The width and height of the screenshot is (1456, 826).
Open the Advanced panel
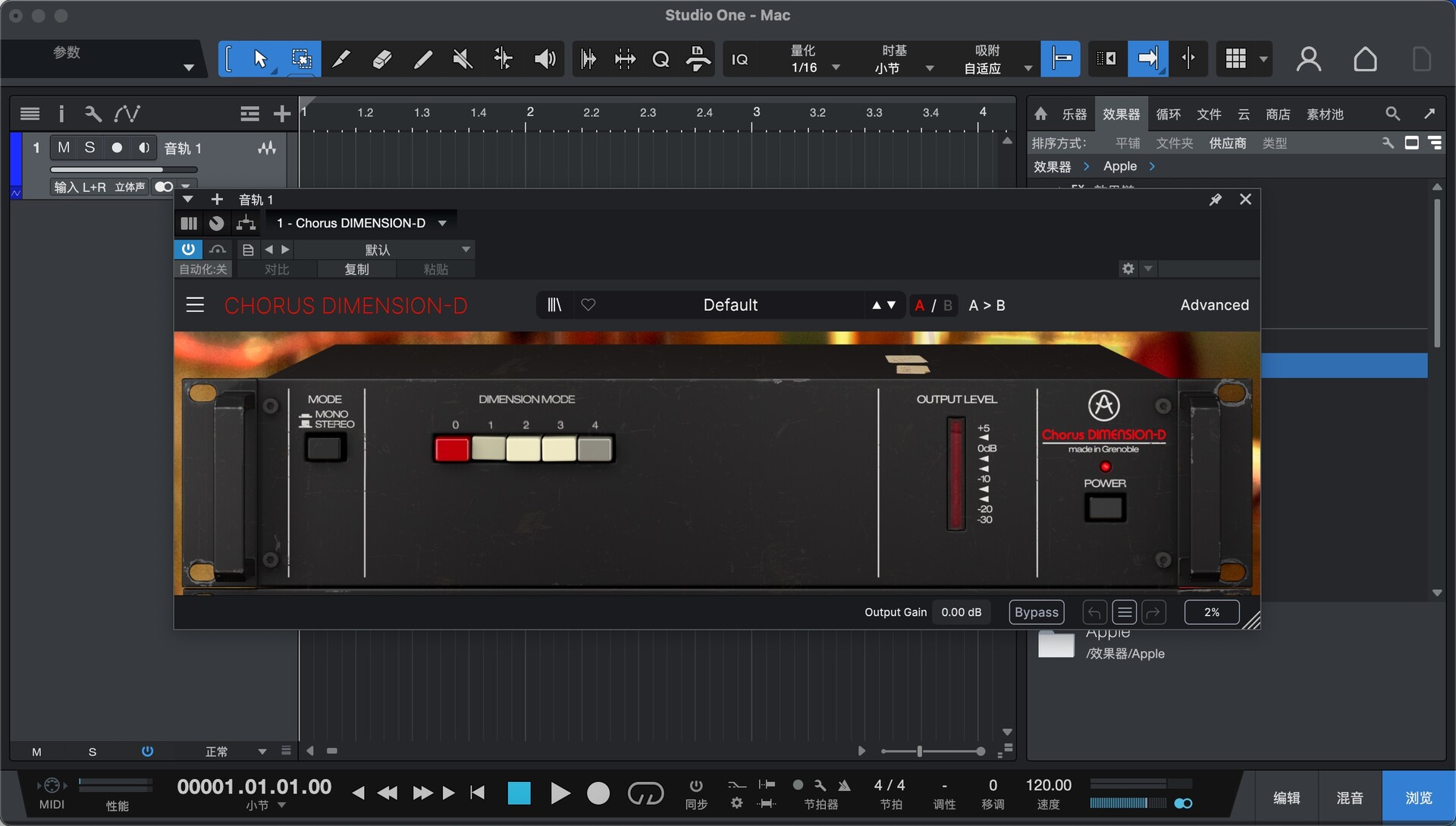(x=1214, y=305)
